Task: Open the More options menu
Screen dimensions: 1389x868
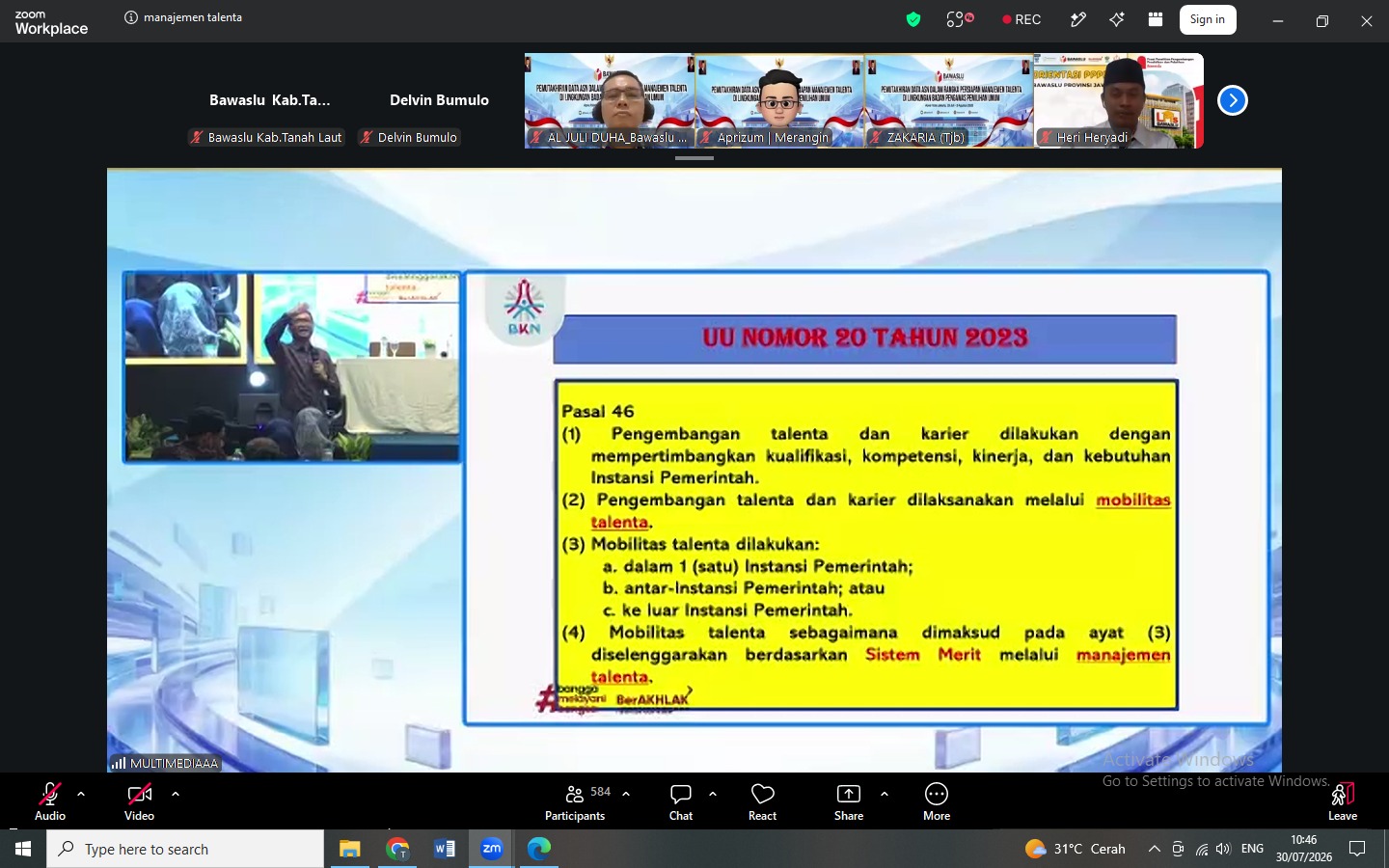Action: pyautogui.click(x=937, y=801)
